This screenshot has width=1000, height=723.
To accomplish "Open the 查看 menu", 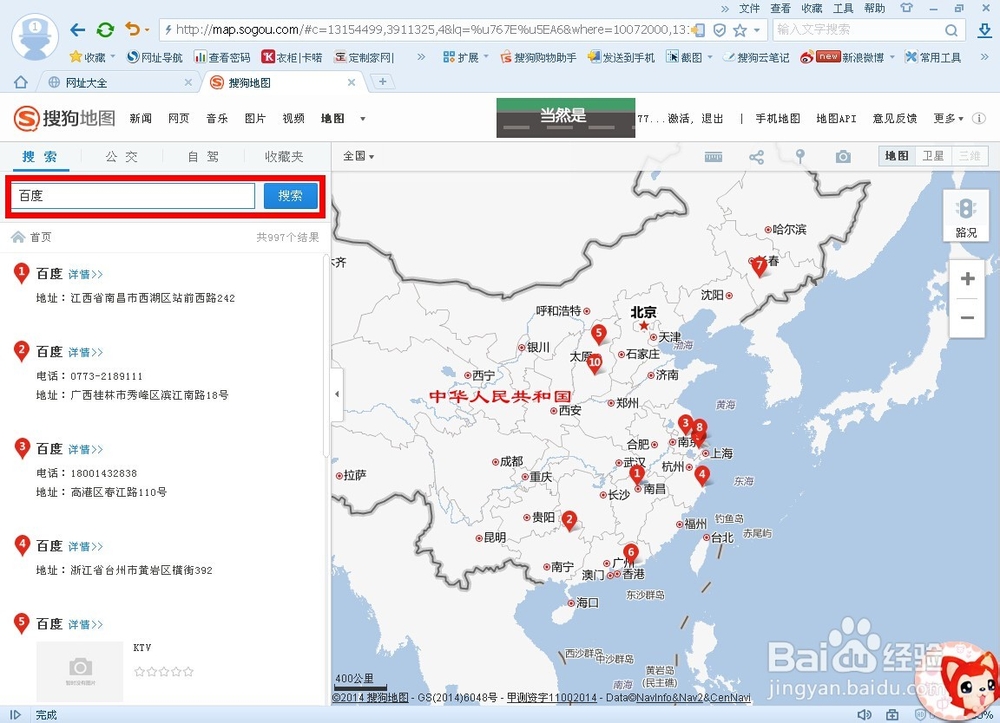I will click(780, 8).
